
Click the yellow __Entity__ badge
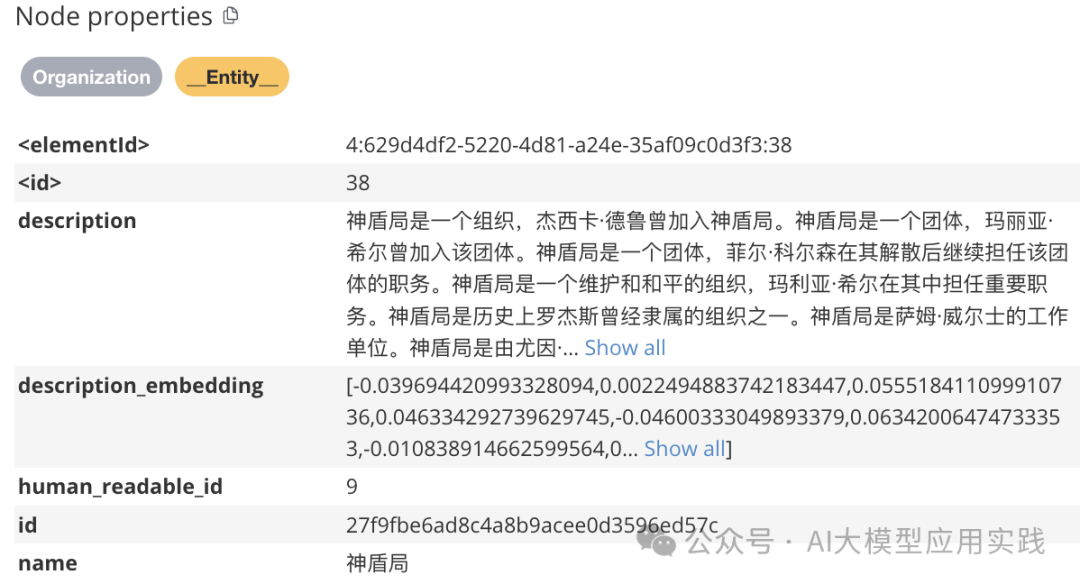pos(232,76)
